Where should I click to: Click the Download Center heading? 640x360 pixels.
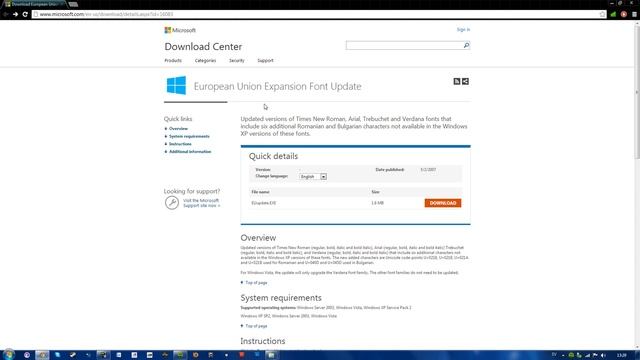click(x=203, y=47)
